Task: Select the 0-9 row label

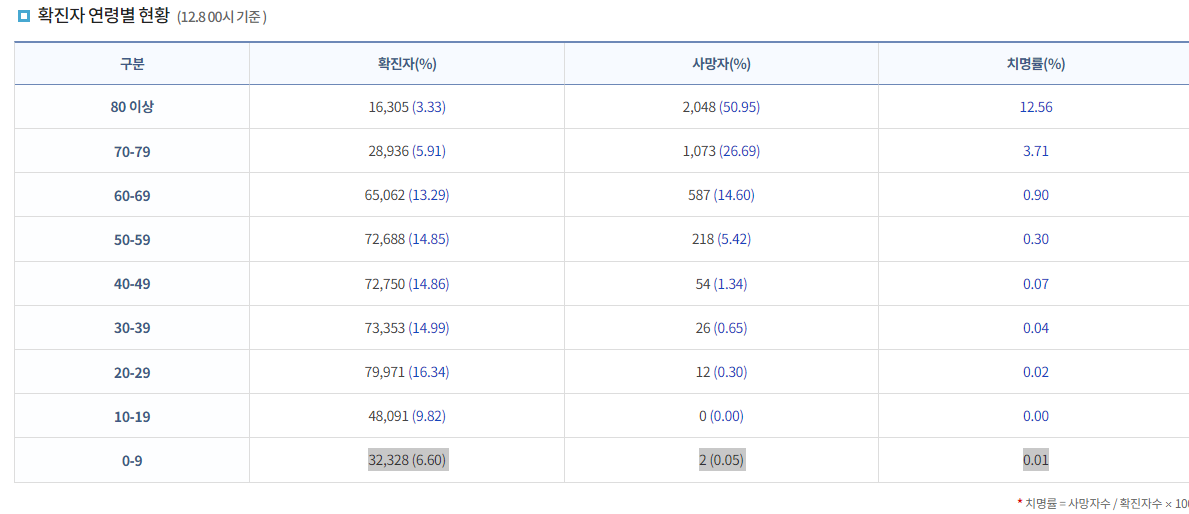Action: [132, 460]
